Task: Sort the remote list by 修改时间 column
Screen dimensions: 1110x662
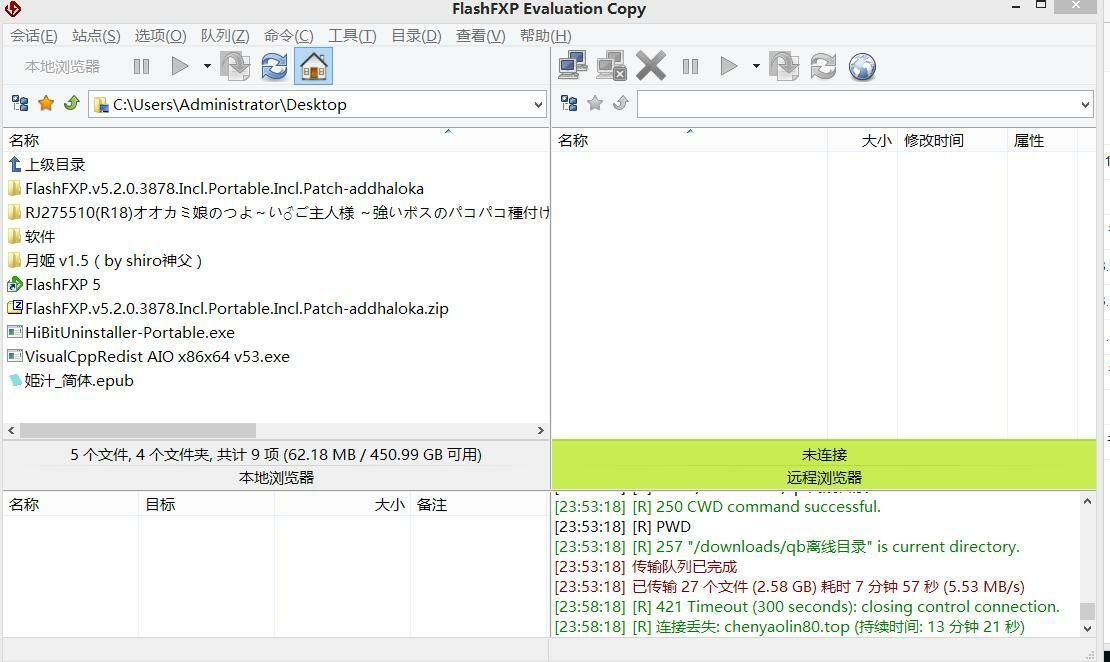Action: (933, 141)
